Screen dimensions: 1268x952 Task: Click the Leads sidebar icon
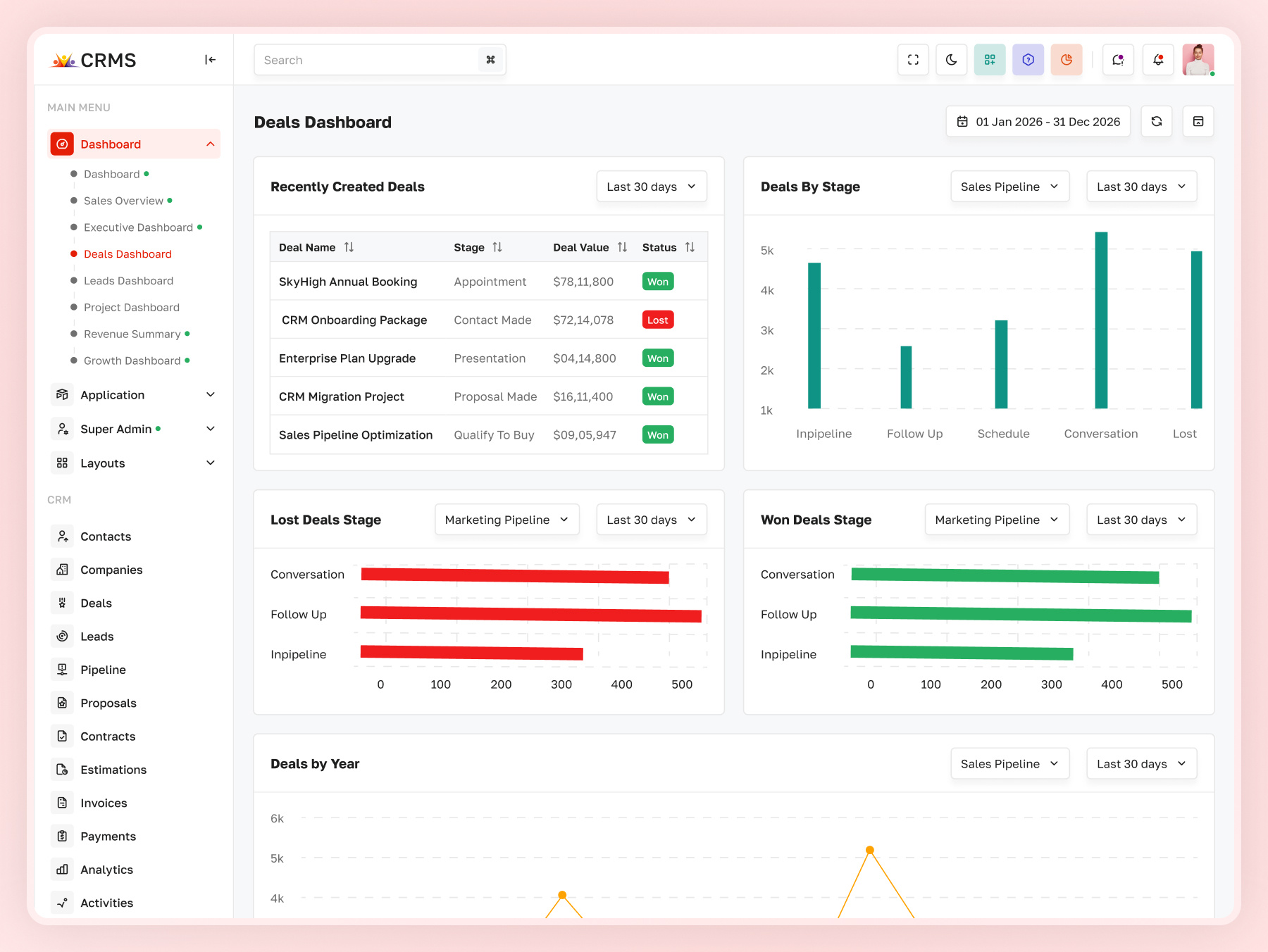click(62, 637)
